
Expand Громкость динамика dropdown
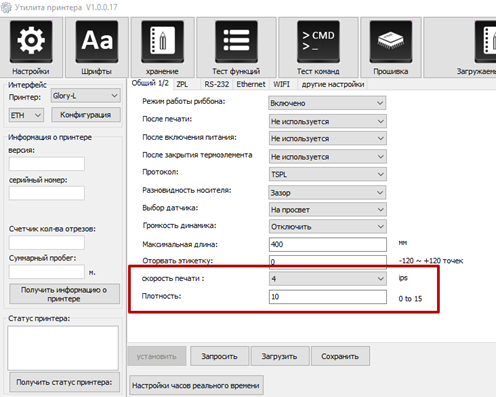coord(328,226)
